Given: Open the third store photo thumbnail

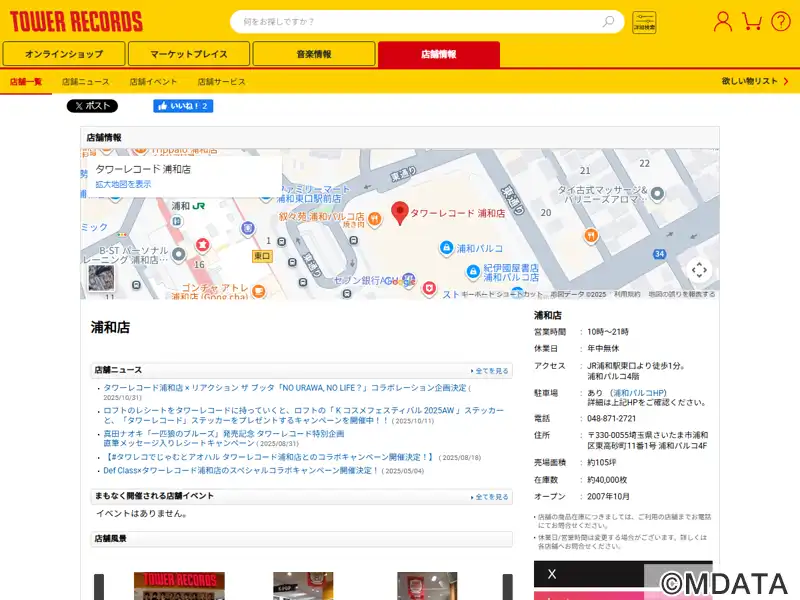Looking at the screenshot, I should [427, 586].
